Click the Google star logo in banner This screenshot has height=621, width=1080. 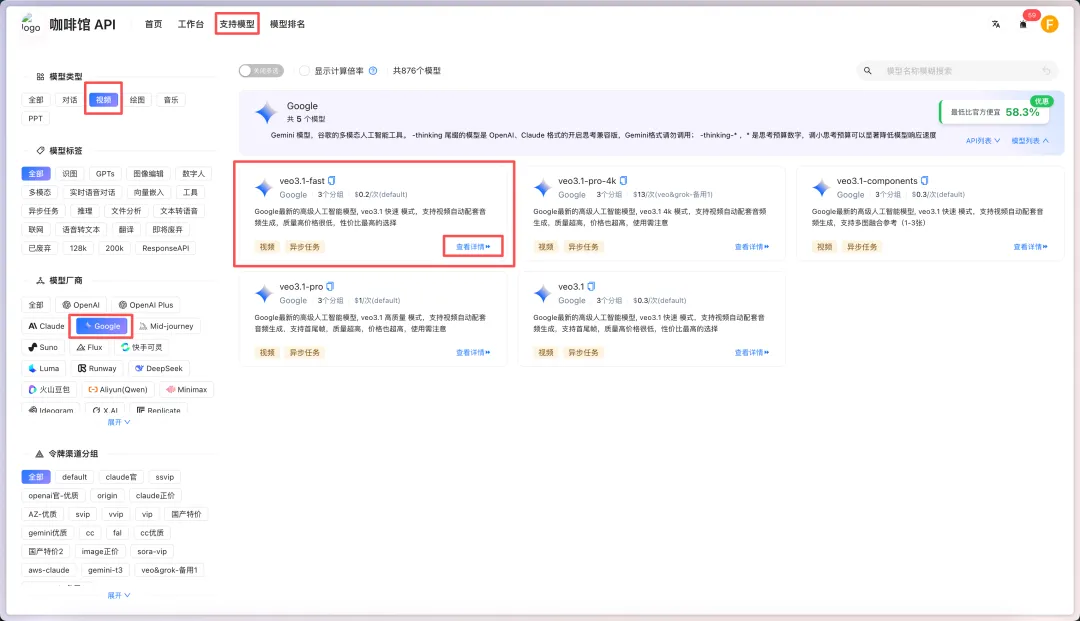266,112
